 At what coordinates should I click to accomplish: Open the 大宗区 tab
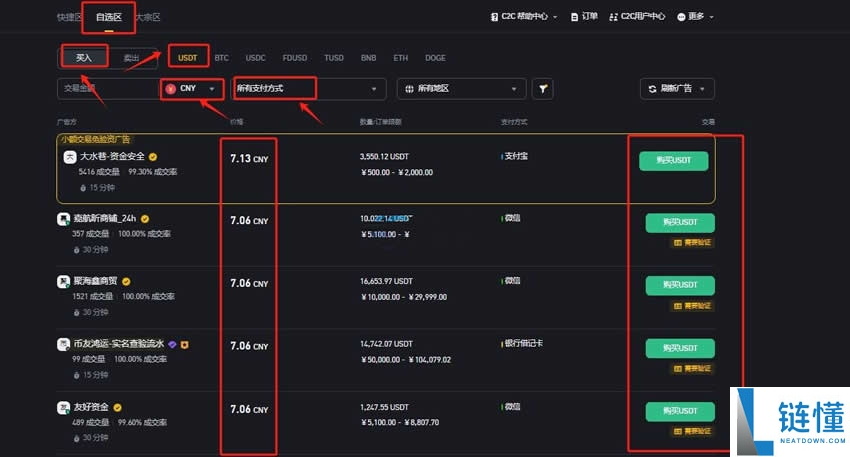(x=148, y=17)
